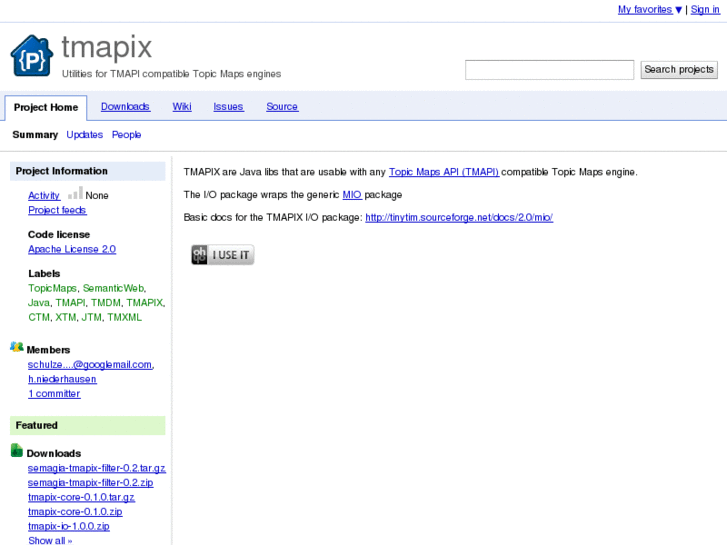The width and height of the screenshot is (727, 545).
Task: Click the XTM label
Action: pyautogui.click(x=66, y=317)
